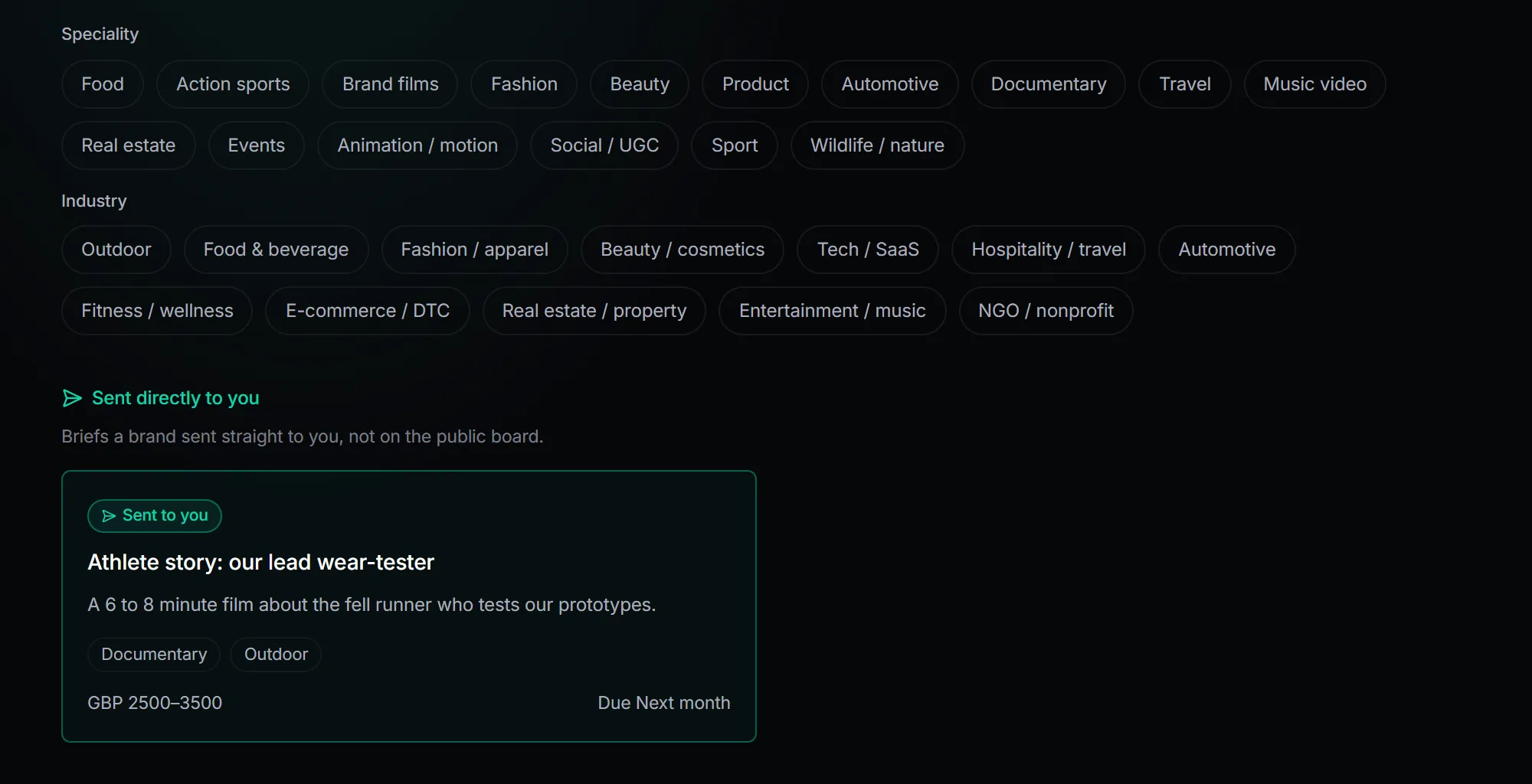
Task: Click the fell runner brief description
Action: coord(372,605)
